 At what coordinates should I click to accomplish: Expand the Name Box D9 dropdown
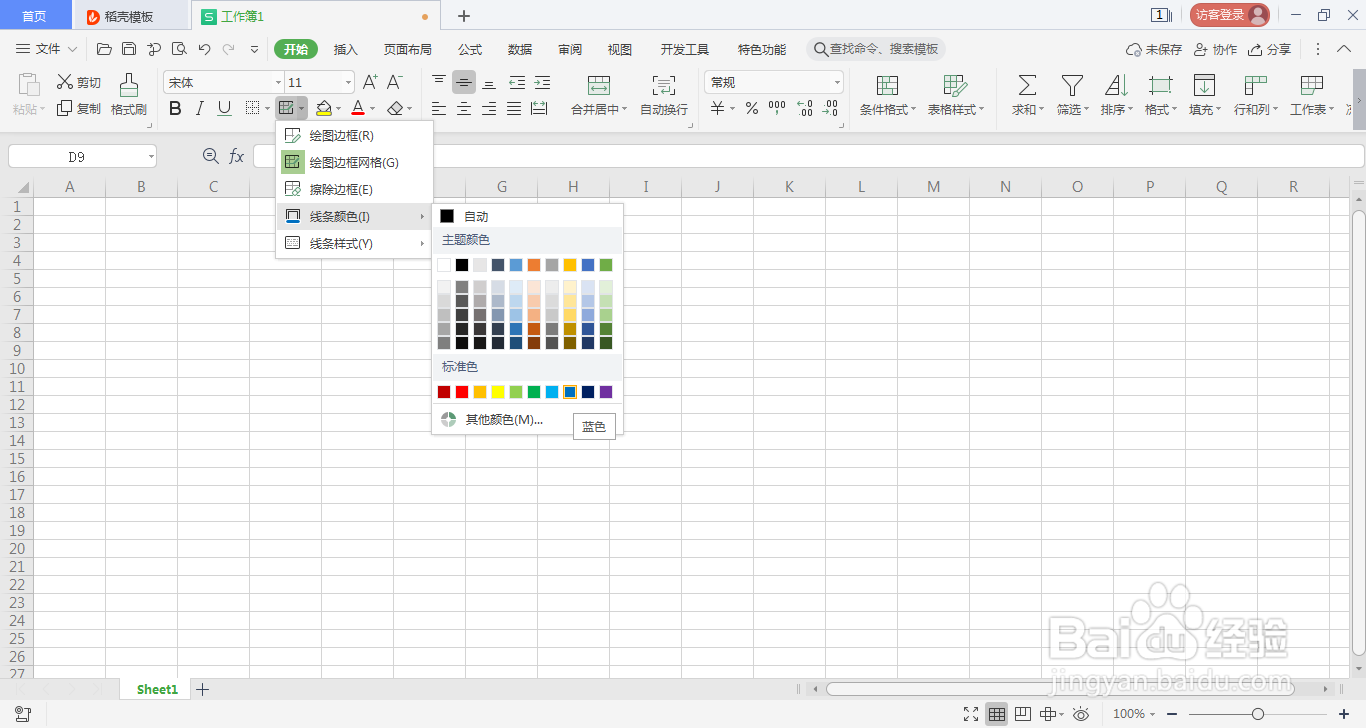[150, 157]
